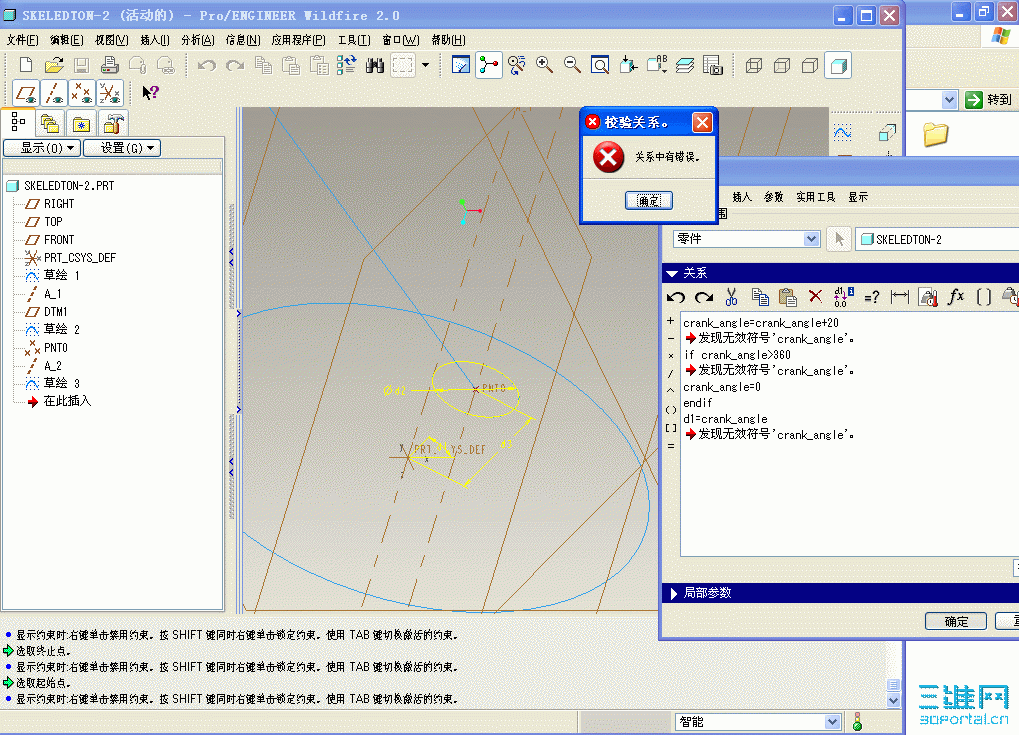Viewport: 1019px width, 735px height.
Task: Undo in relations editor toolbar
Action: click(x=676, y=297)
